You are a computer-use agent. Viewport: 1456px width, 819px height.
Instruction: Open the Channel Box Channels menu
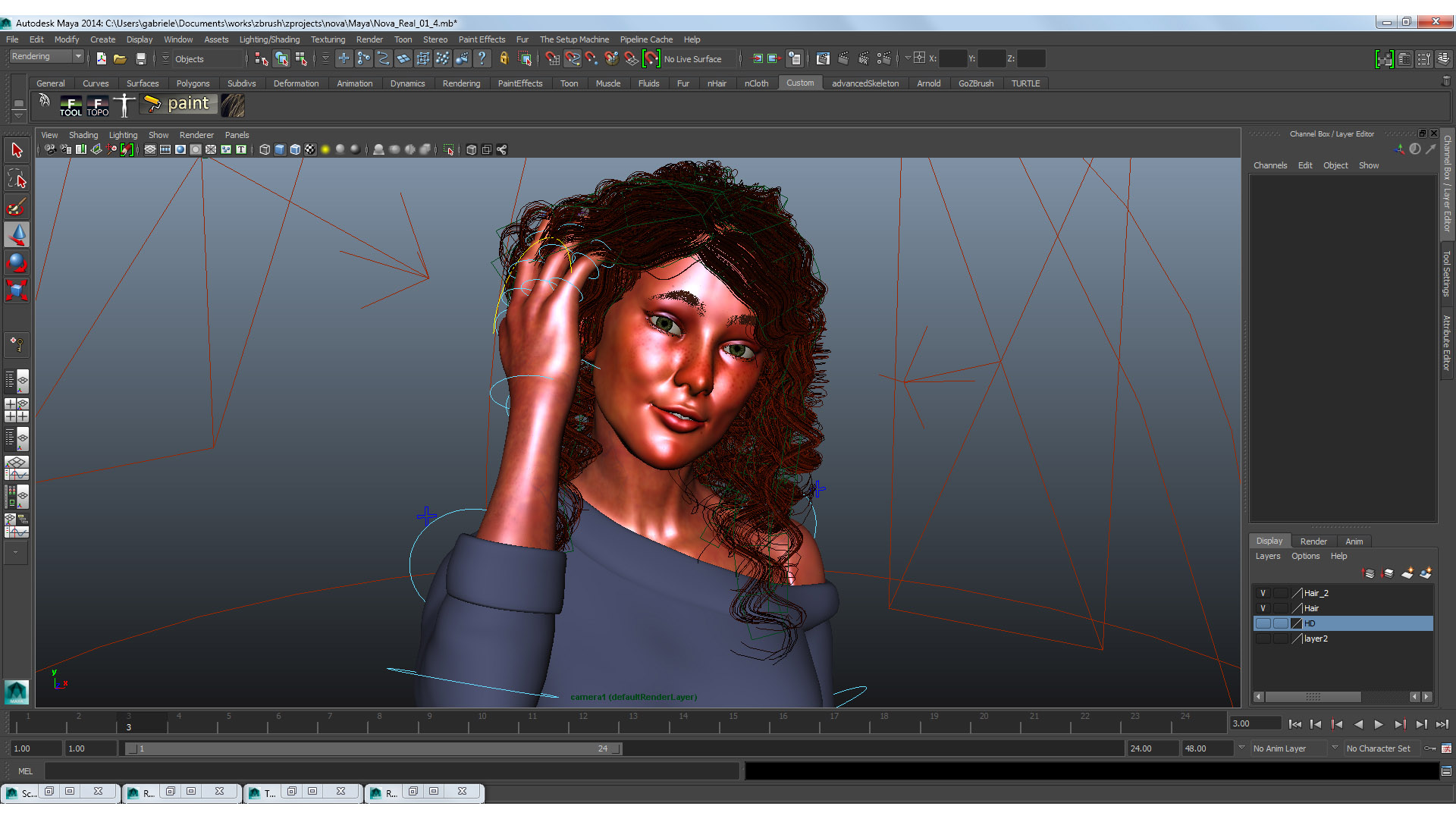(1270, 165)
